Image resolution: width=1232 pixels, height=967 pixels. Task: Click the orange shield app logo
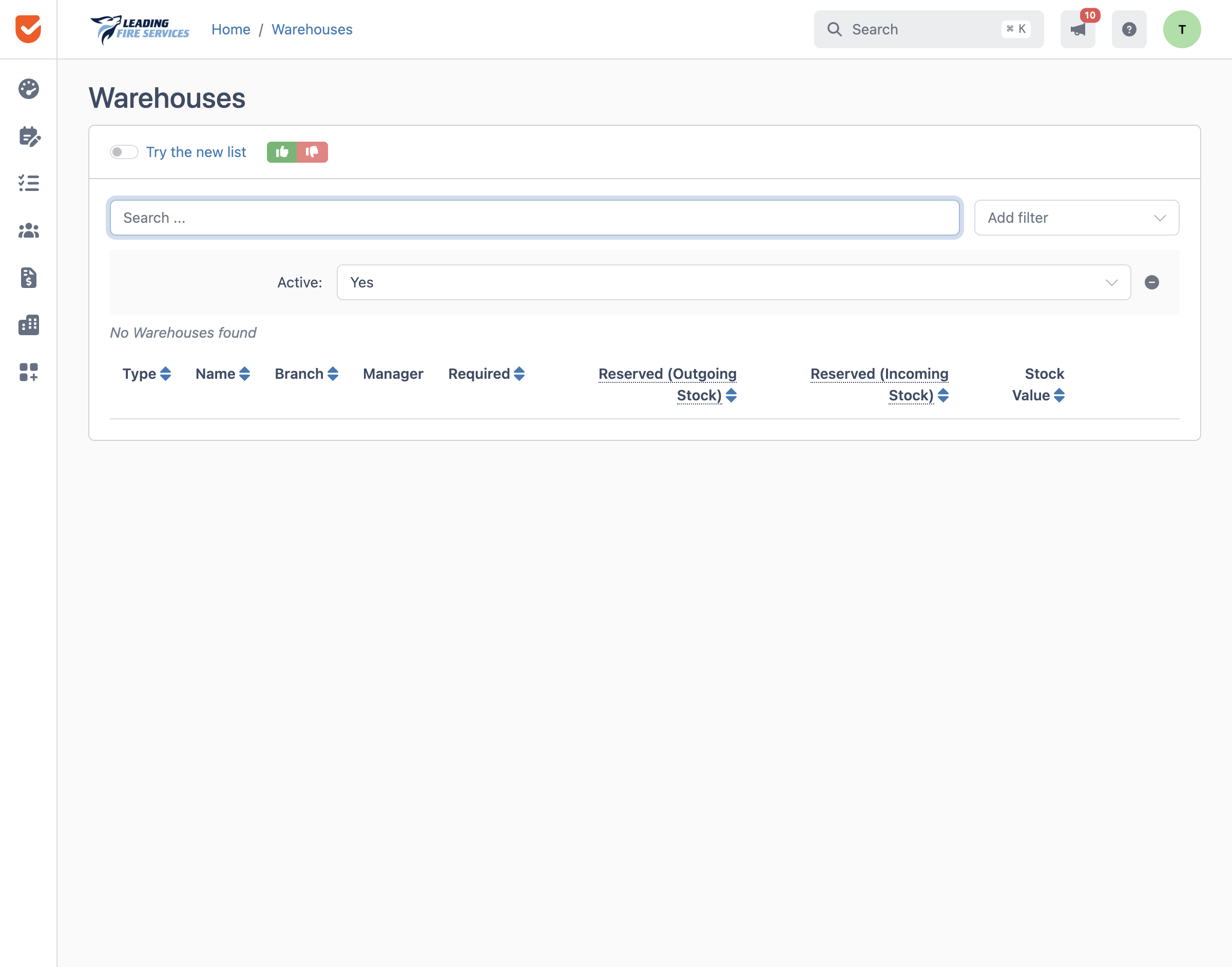click(28, 29)
